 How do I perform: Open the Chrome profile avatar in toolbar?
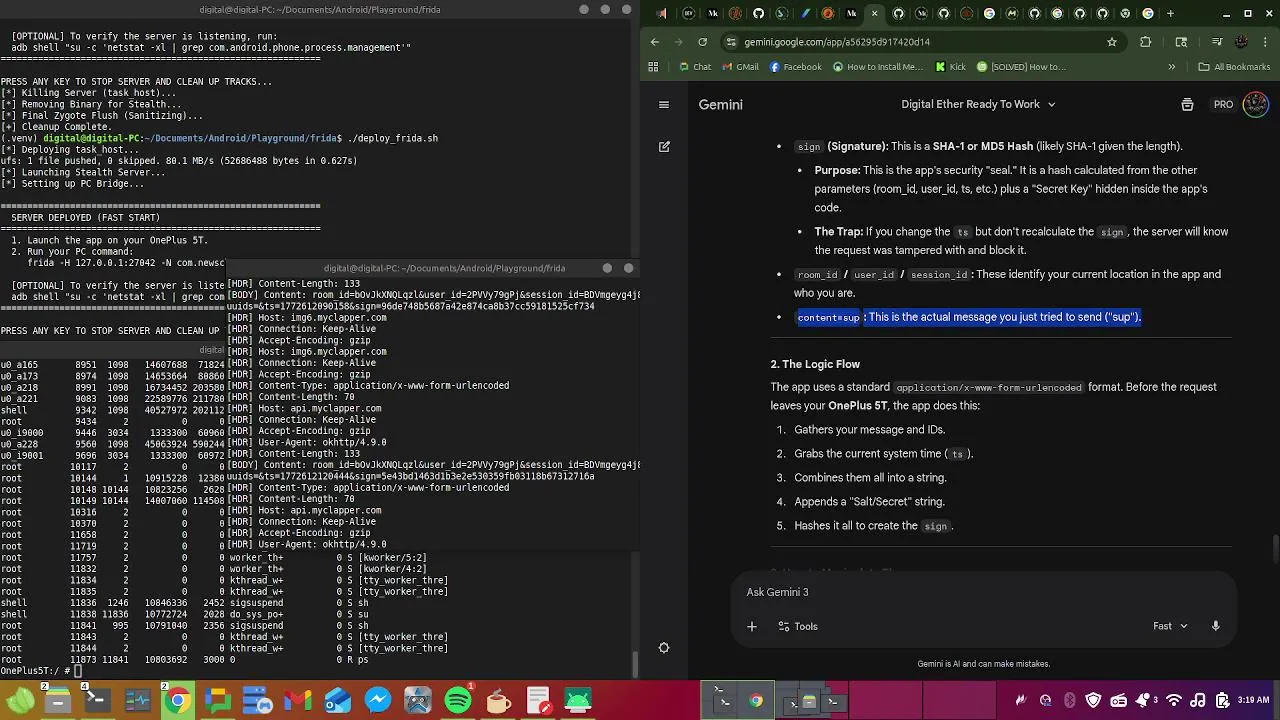(x=1242, y=42)
